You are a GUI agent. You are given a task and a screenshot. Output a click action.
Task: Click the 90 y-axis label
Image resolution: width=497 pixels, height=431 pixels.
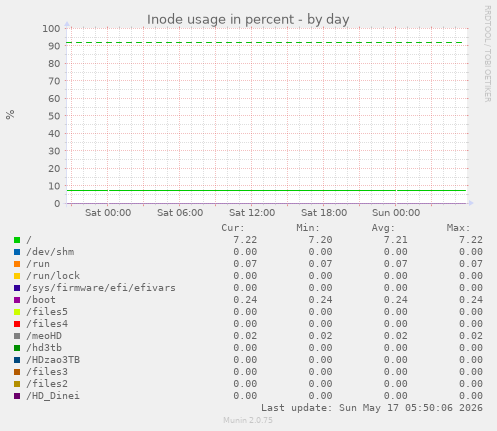click(x=54, y=46)
